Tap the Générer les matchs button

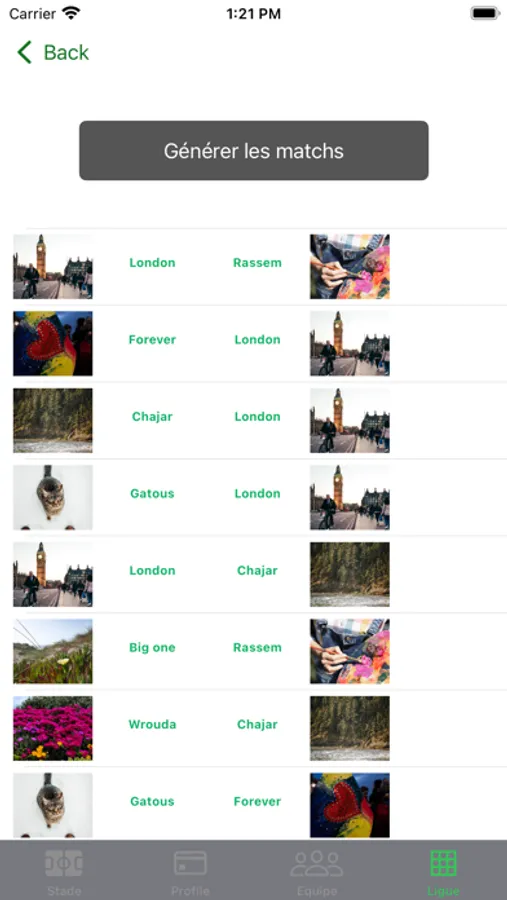[x=254, y=150]
